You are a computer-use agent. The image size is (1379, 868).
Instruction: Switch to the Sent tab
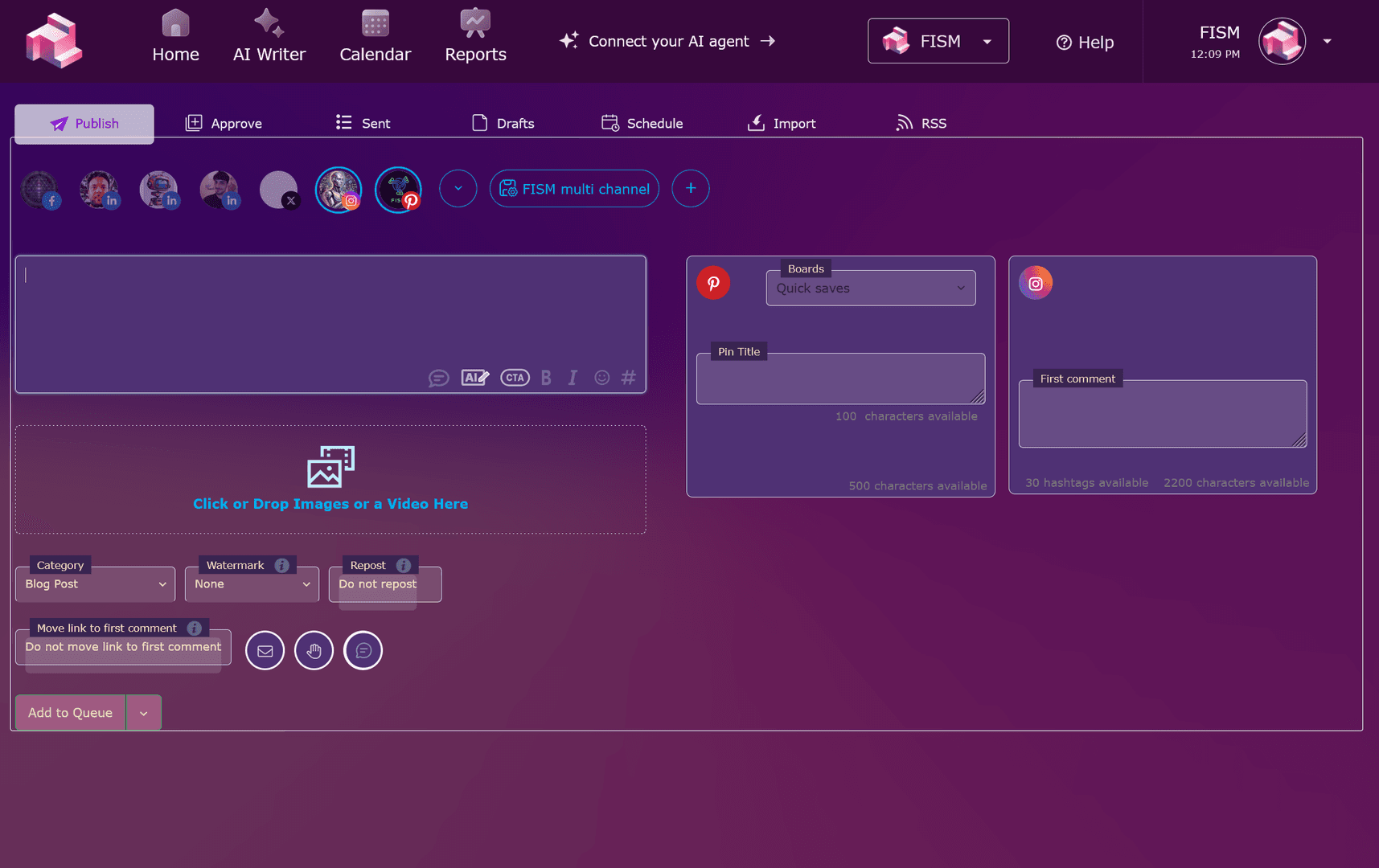point(363,123)
